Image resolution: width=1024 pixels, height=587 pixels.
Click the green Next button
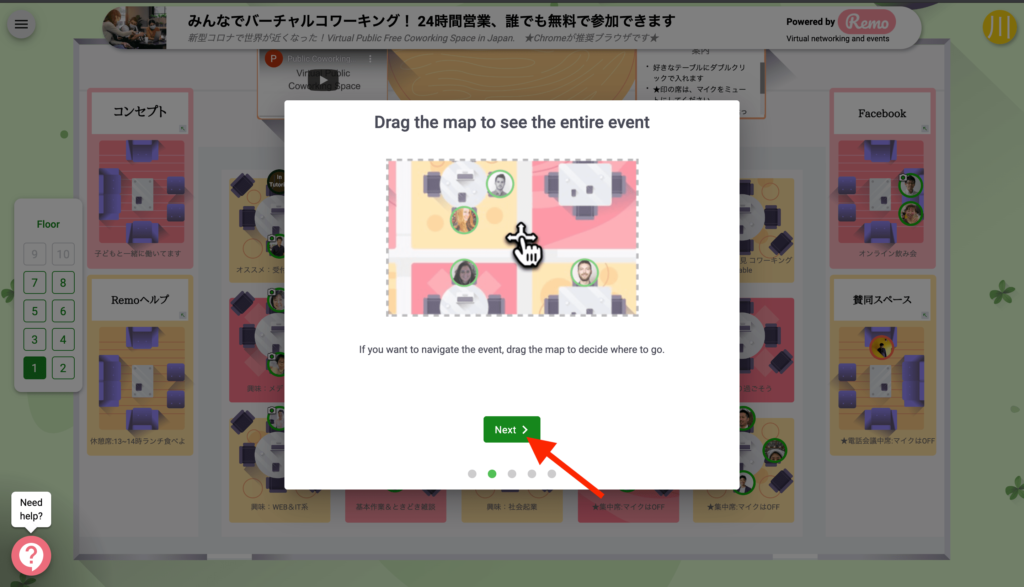[x=511, y=430]
